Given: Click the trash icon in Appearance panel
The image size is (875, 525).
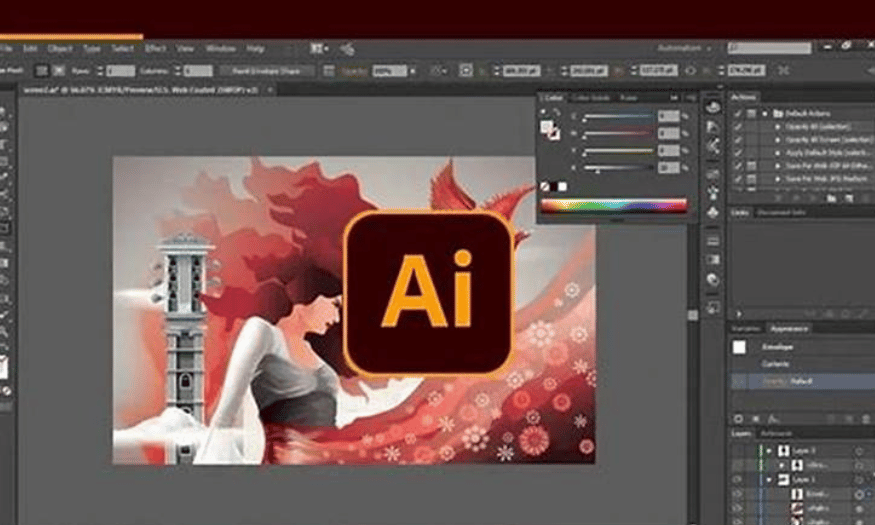Looking at the screenshot, I should point(866,419).
